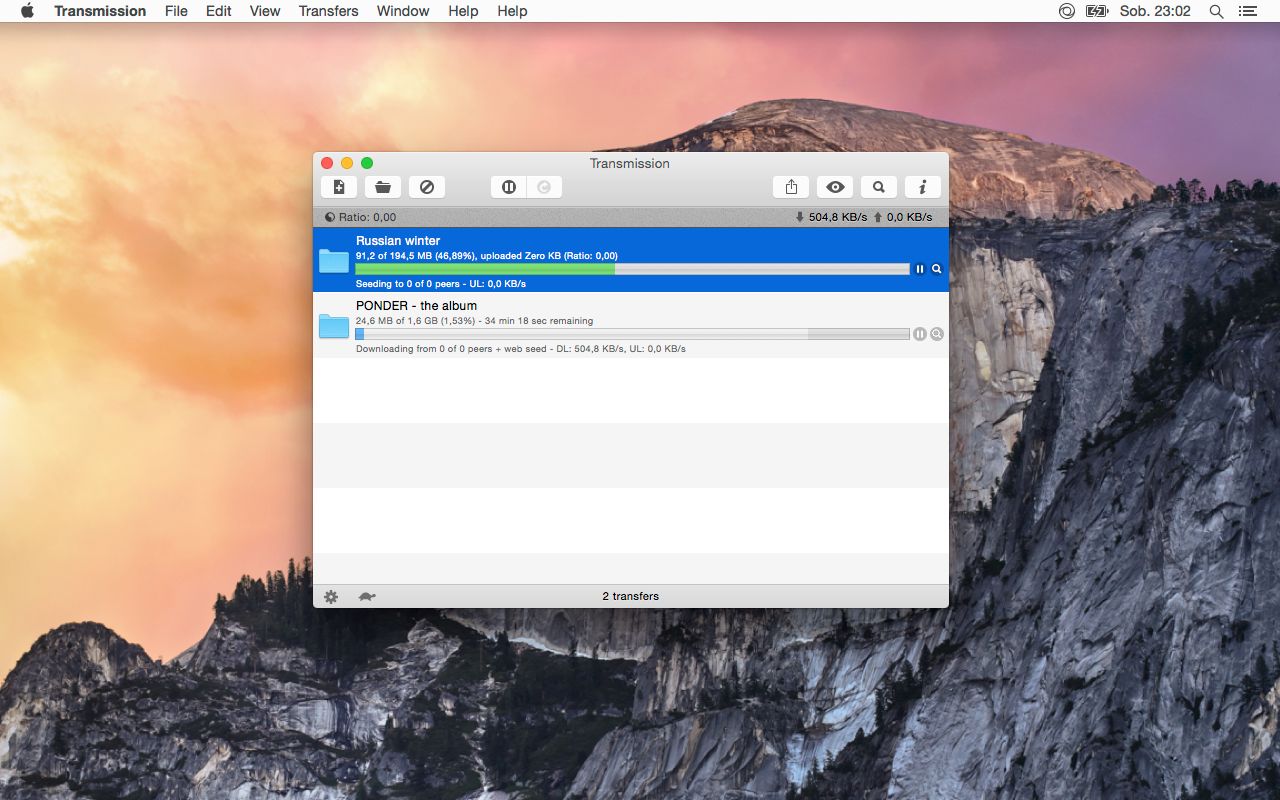This screenshot has height=800, width=1280.
Task: Toggle Quick Look eye button
Action: pyautogui.click(x=835, y=187)
